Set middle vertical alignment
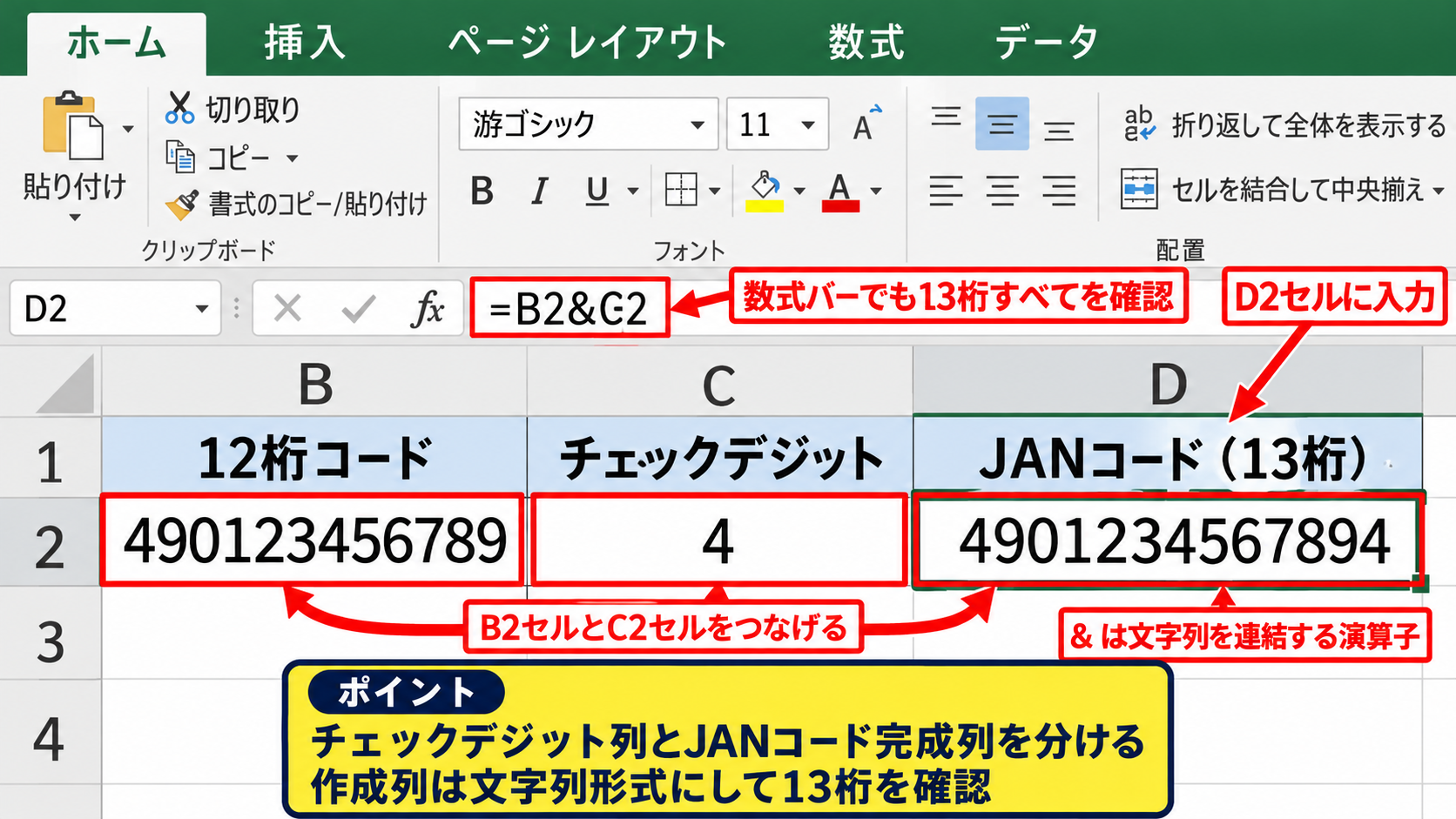The height and width of the screenshot is (819, 1456). click(1002, 124)
